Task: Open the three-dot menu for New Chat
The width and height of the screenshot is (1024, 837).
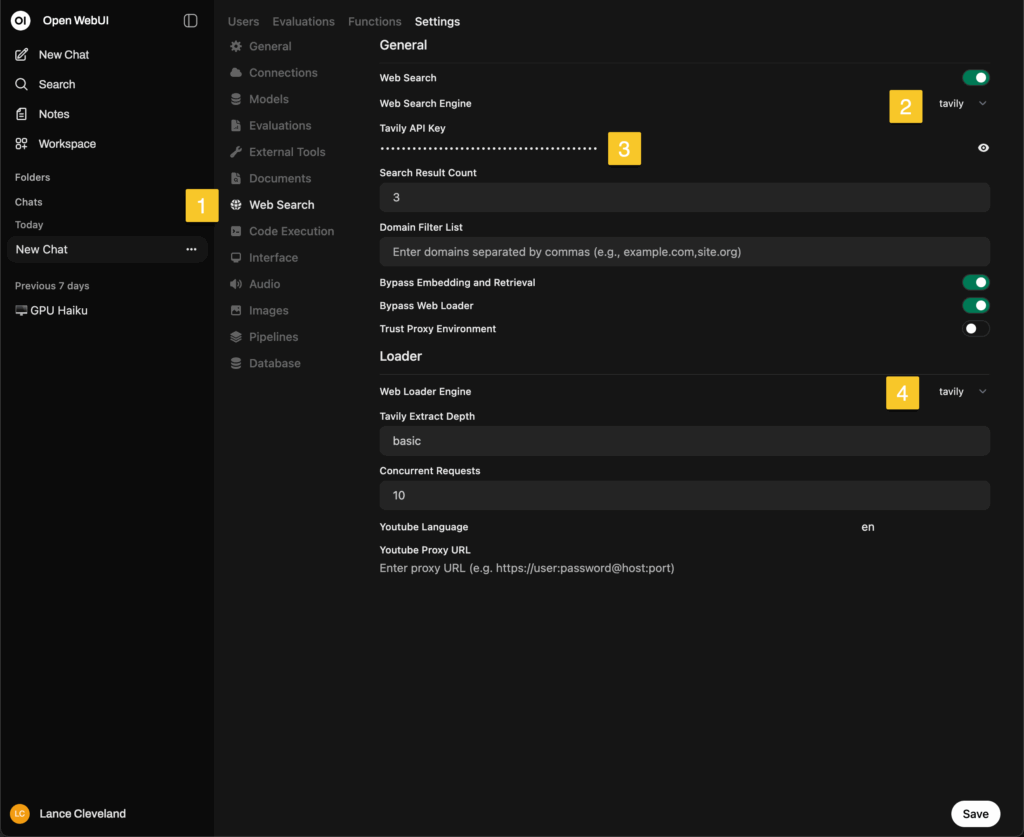Action: point(191,250)
